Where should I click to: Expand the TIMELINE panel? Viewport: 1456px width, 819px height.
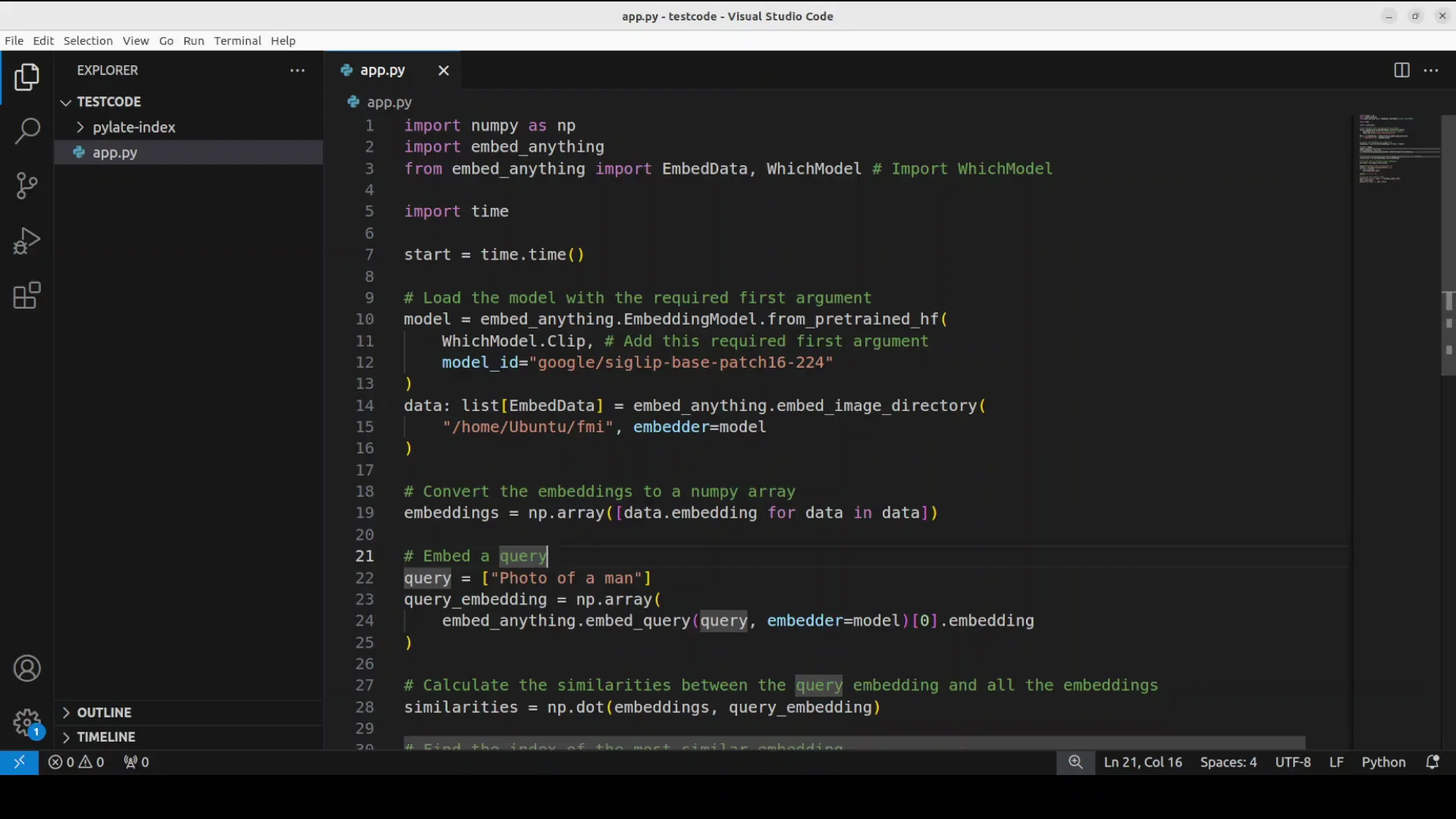pos(105,737)
